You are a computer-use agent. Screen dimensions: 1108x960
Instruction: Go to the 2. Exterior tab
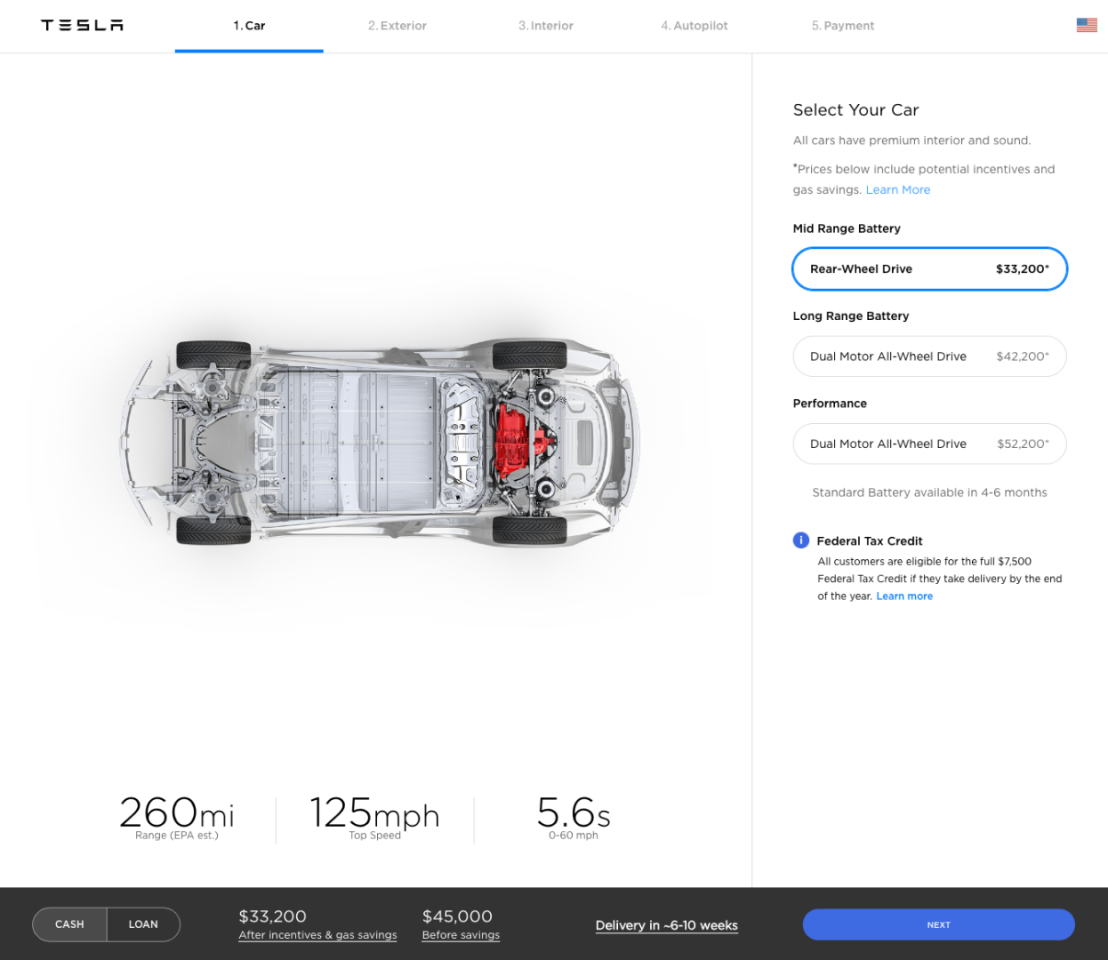click(x=397, y=25)
